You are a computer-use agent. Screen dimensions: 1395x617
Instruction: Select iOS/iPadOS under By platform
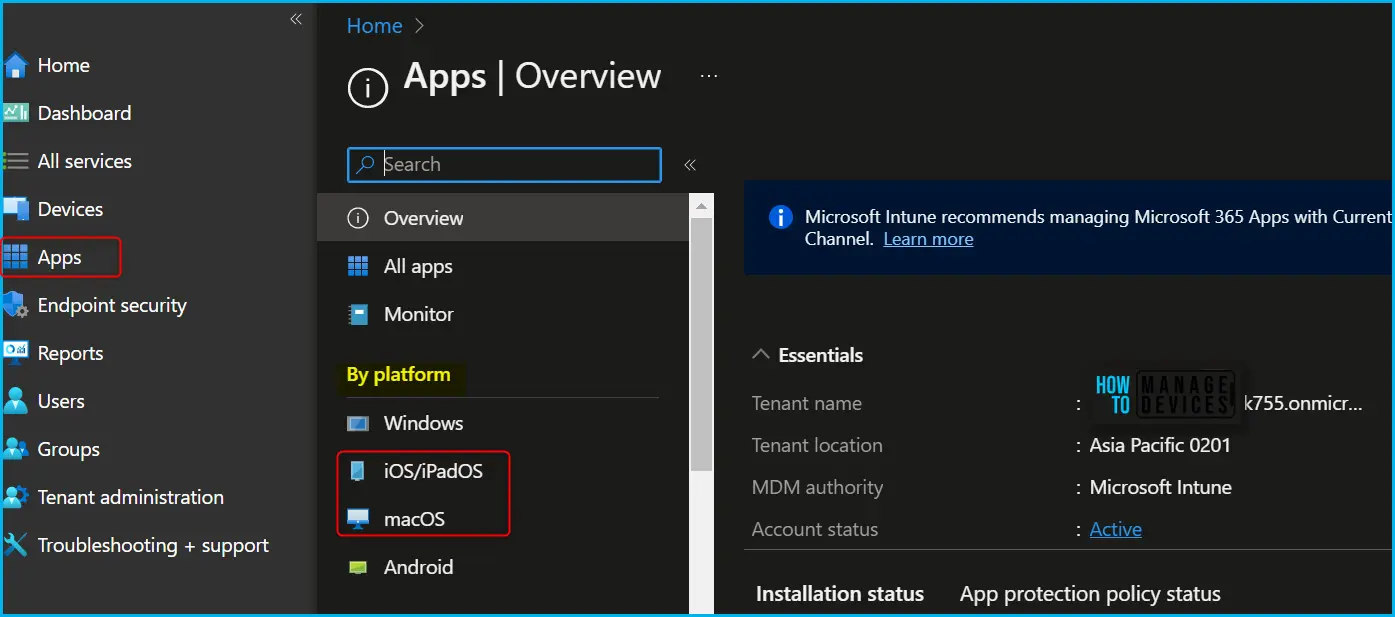point(503,471)
